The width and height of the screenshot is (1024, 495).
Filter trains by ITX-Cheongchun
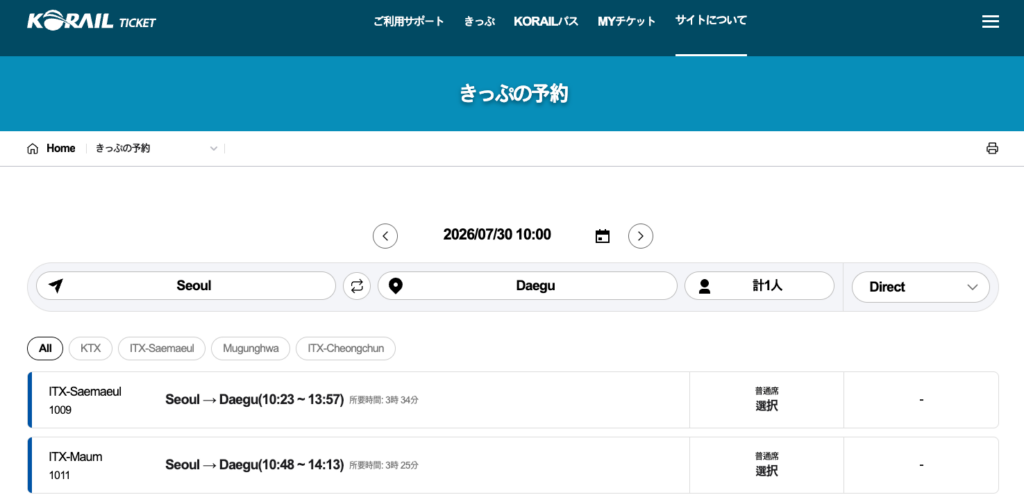pos(345,348)
